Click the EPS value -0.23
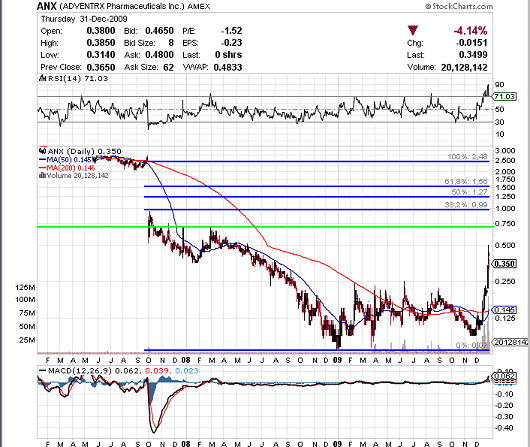530x447 pixels. pyautogui.click(x=232, y=43)
